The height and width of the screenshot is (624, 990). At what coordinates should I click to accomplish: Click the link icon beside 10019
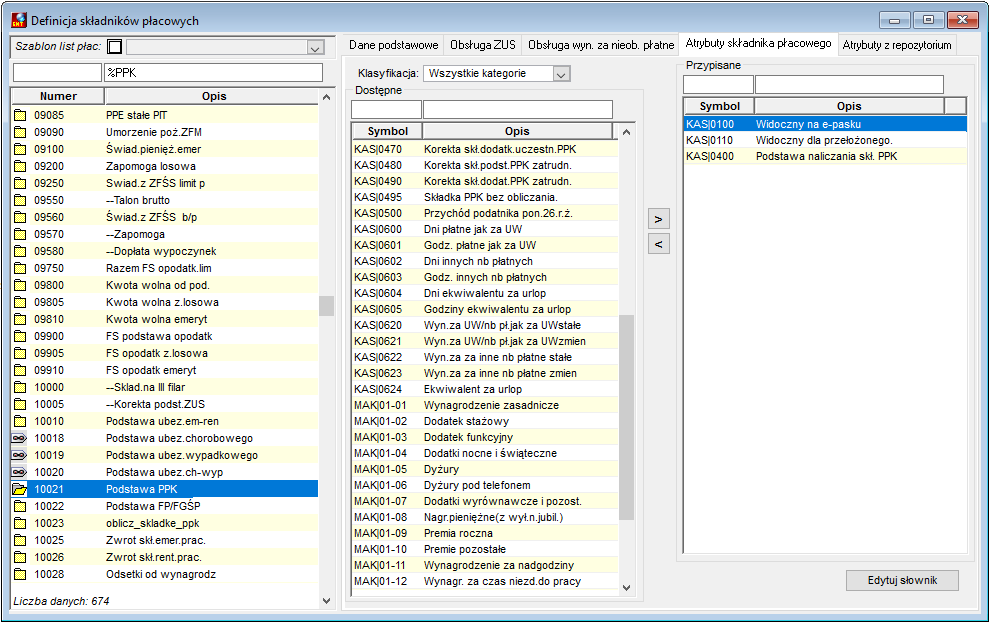[x=20, y=455]
